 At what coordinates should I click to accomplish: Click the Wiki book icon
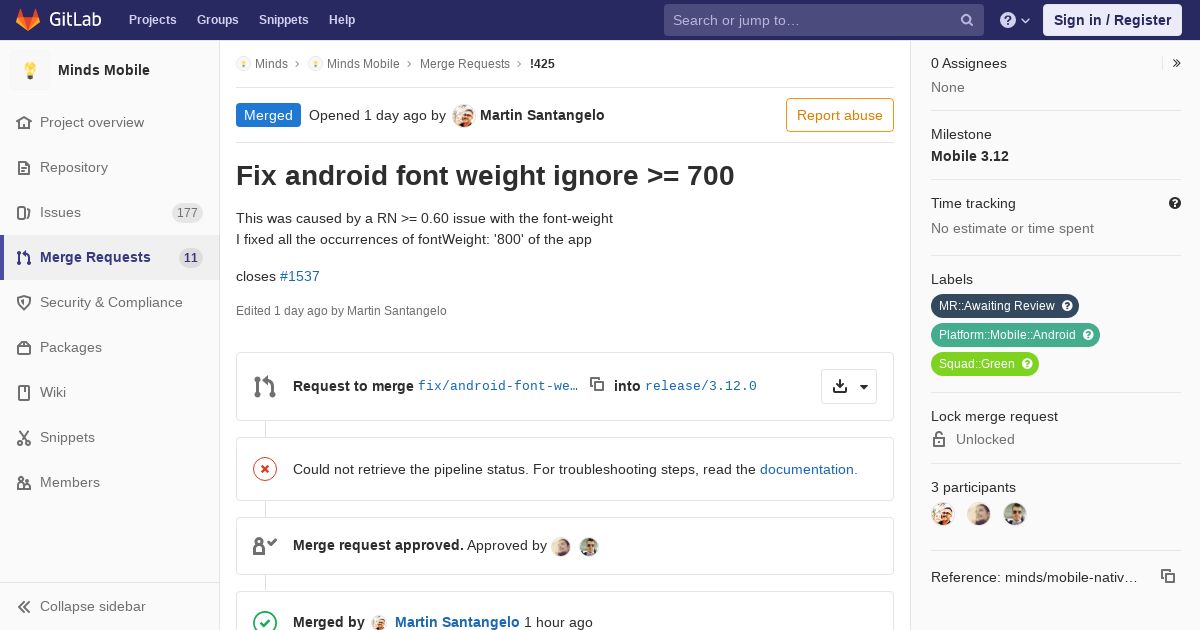[x=24, y=392]
